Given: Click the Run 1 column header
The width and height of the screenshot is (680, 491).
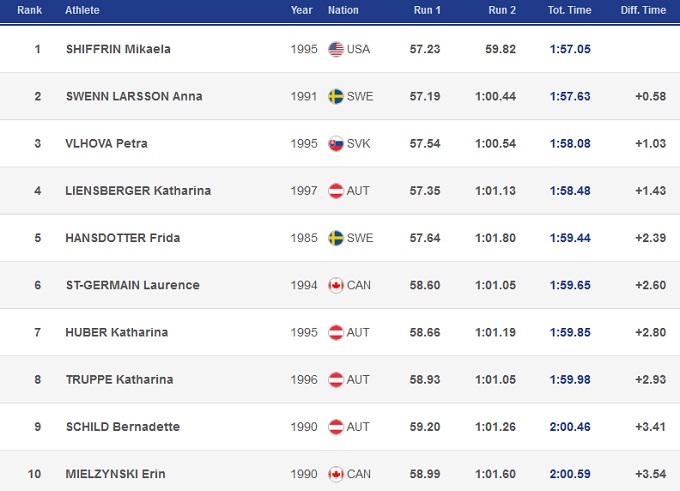Looking at the screenshot, I should [x=426, y=10].
